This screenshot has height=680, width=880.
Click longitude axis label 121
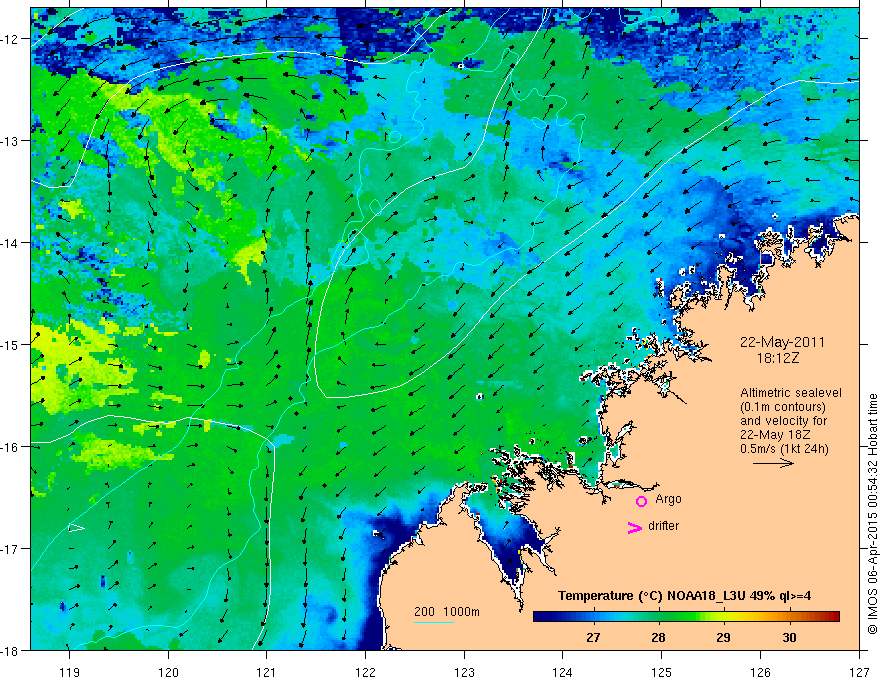click(x=267, y=672)
